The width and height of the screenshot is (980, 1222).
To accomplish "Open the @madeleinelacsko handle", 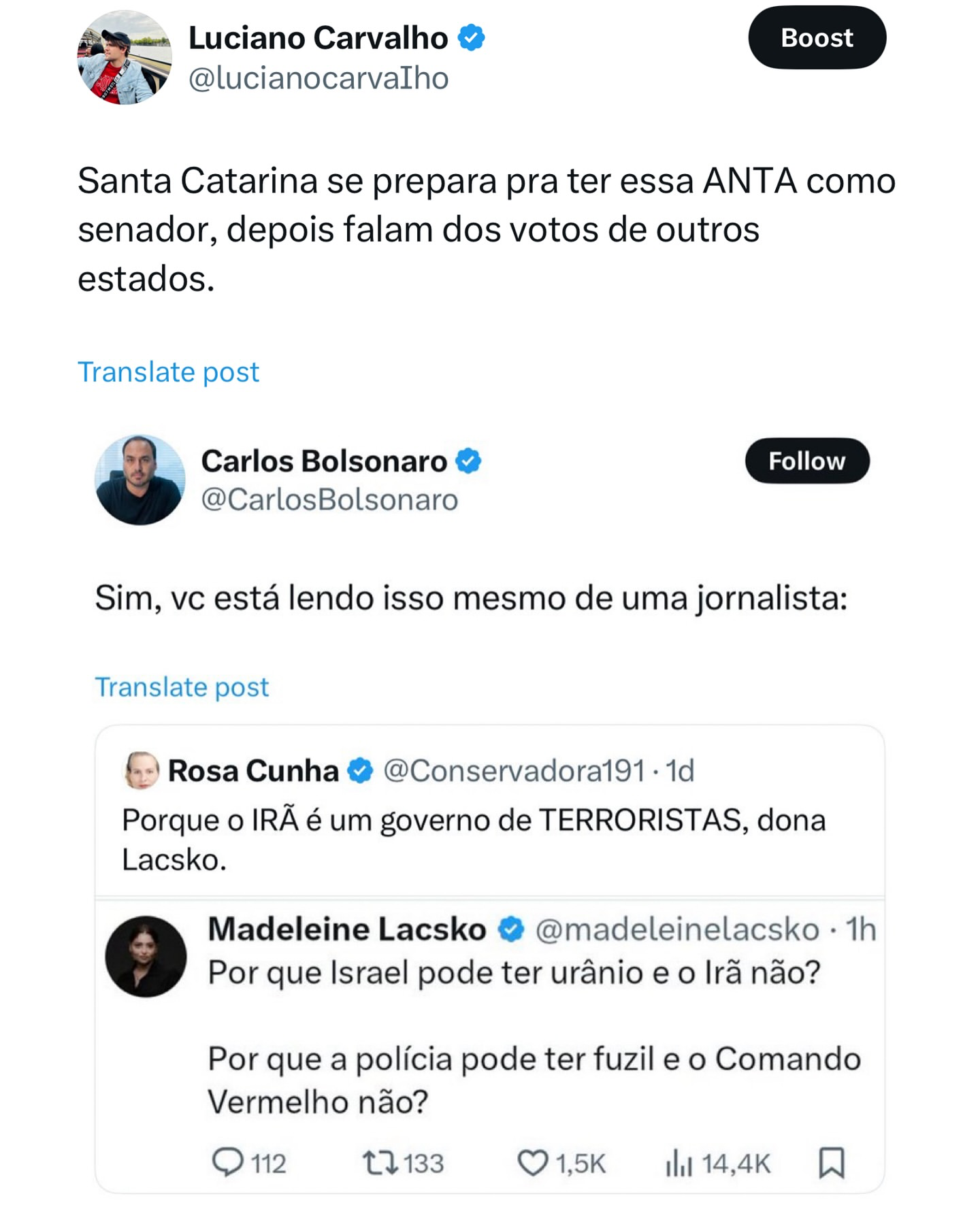I will (x=677, y=929).
